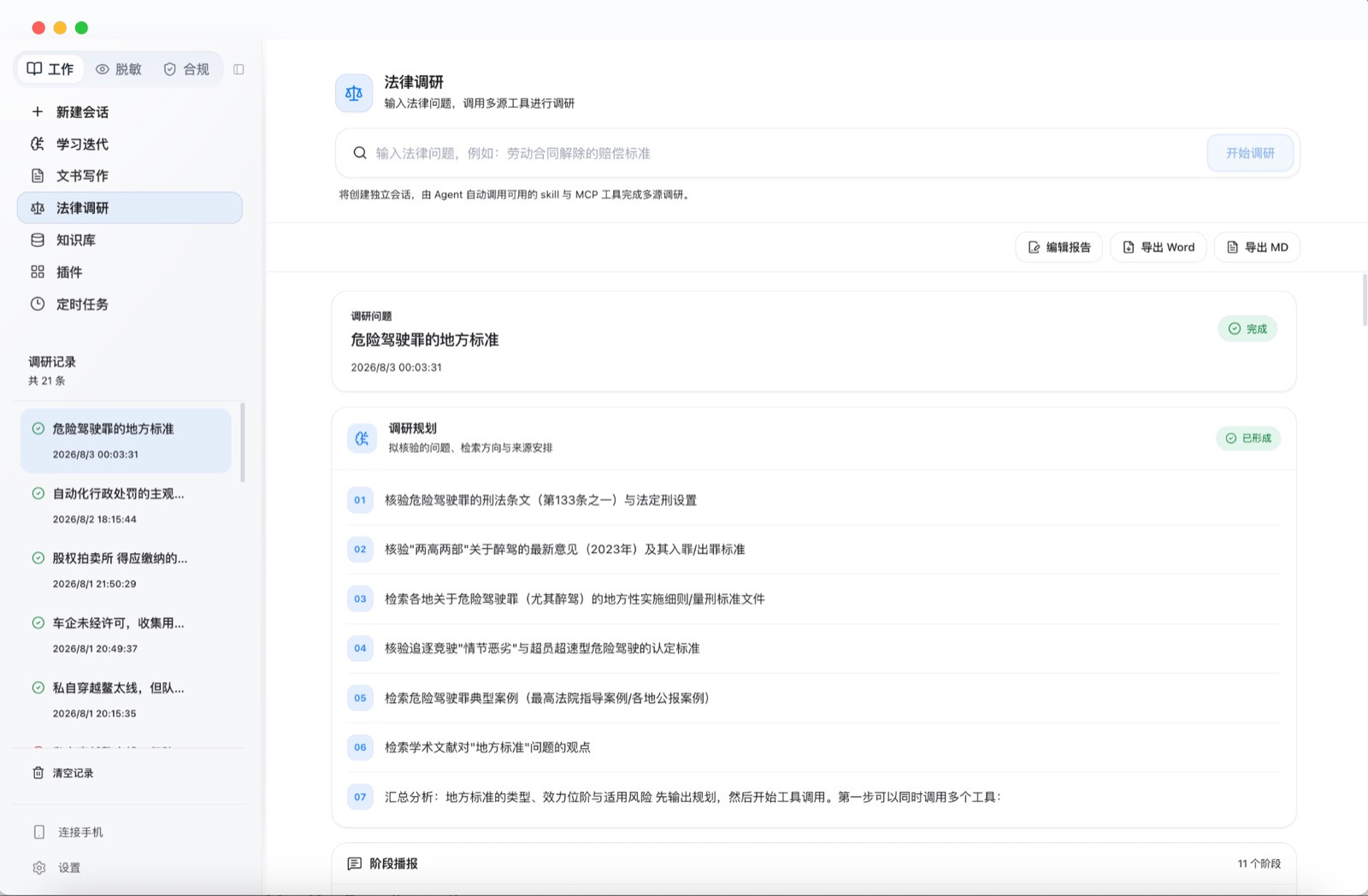Click the record list scrollbar
This screenshot has height=896, width=1368.
243,443
